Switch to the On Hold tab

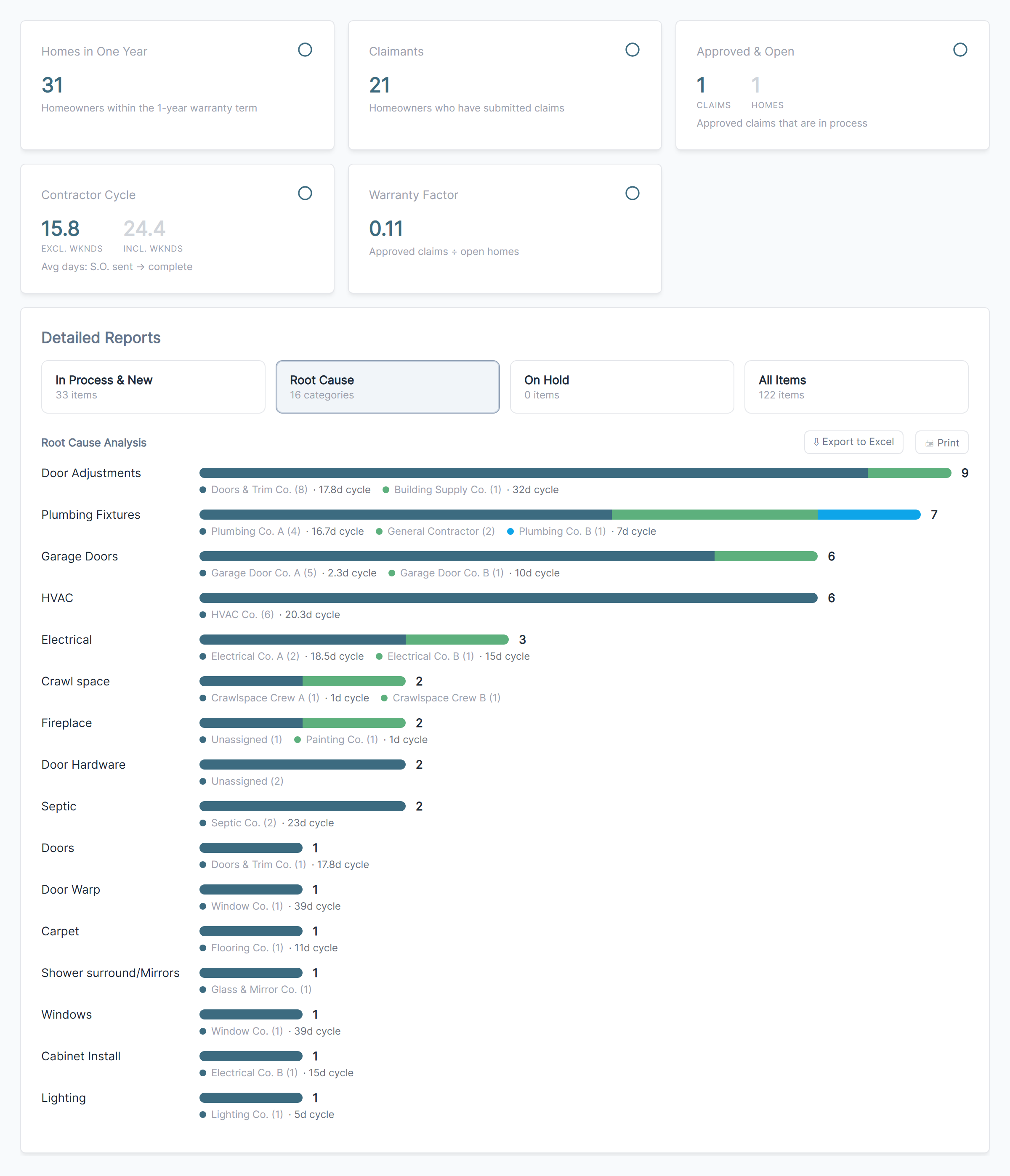point(622,387)
